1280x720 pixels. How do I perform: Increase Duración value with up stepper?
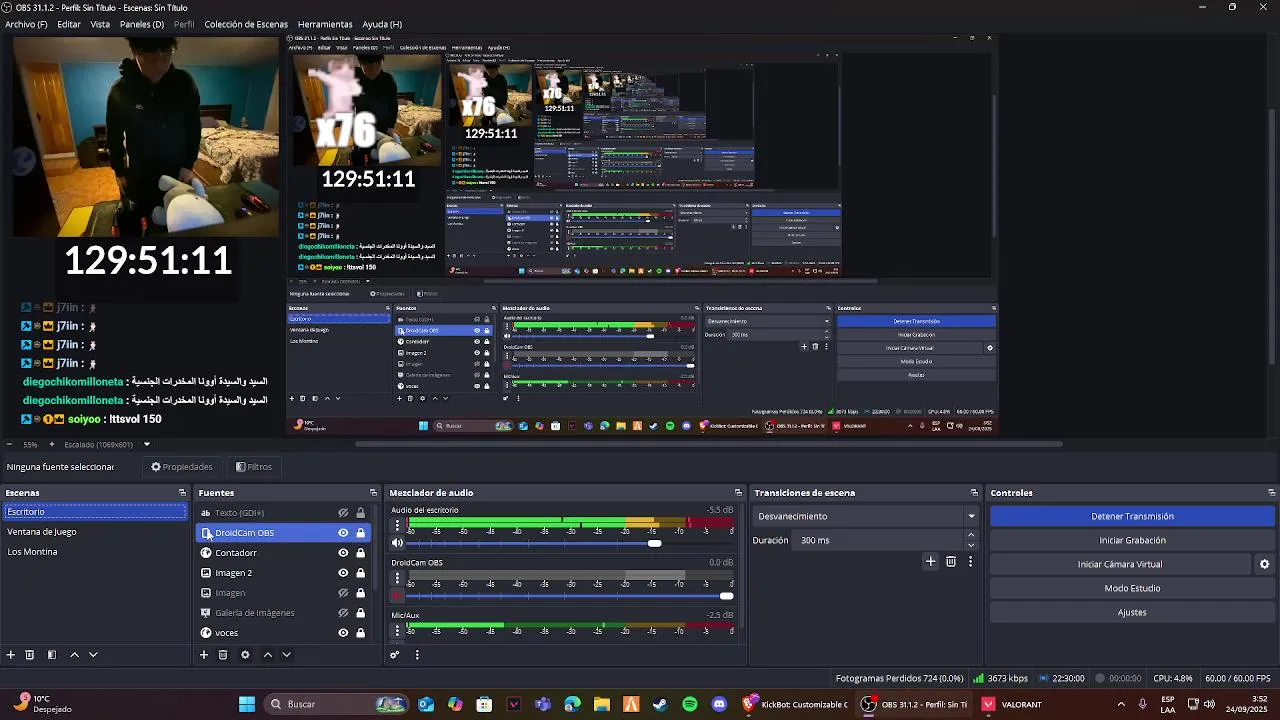pyautogui.click(x=970, y=535)
